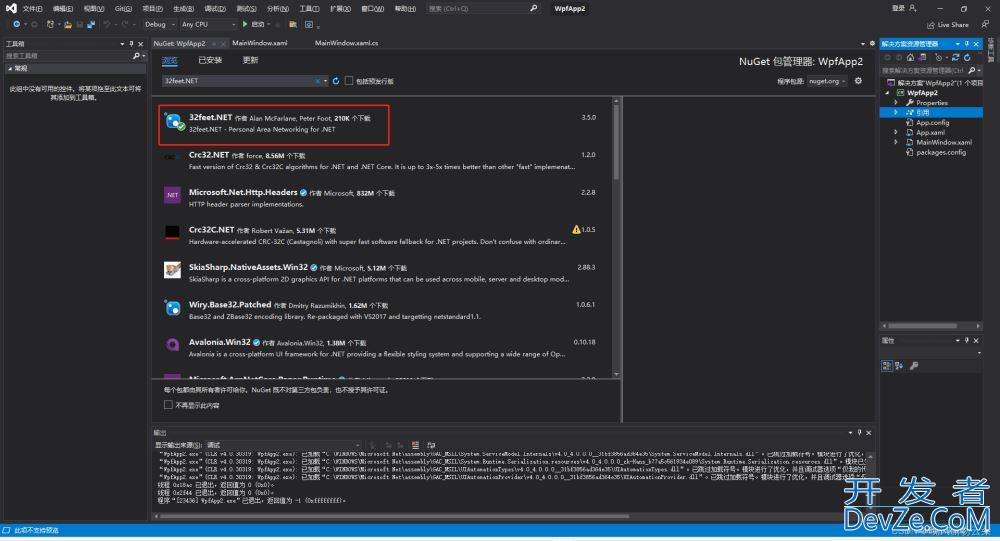Click the Visual Studio top search box
The height and width of the screenshot is (541, 1000).
(x=483, y=8)
